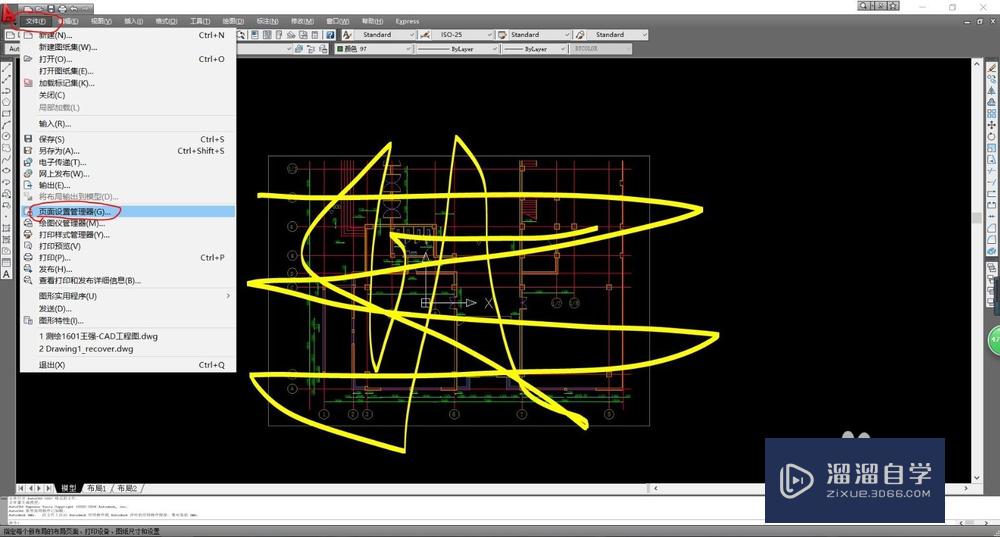The height and width of the screenshot is (537, 1000).
Task: Select the Copy objects tool
Action: [x=992, y=78]
